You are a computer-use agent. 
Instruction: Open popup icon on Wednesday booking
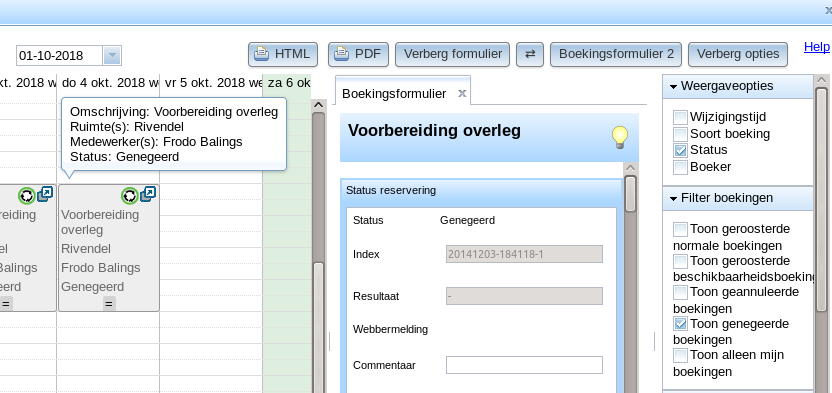(x=45, y=194)
